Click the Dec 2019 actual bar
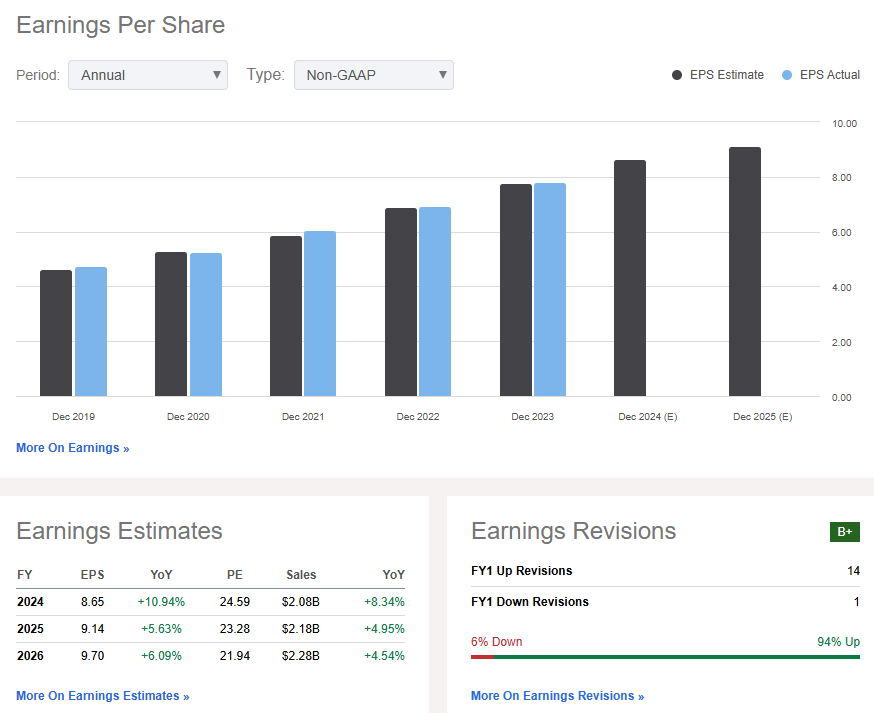The image size is (874, 713). tap(93, 330)
